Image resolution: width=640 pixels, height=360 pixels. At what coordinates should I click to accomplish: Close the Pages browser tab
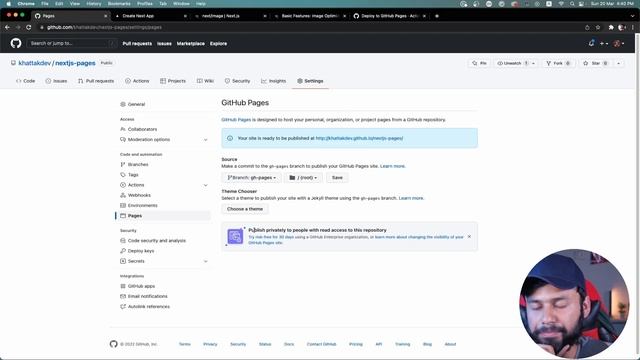105,16
